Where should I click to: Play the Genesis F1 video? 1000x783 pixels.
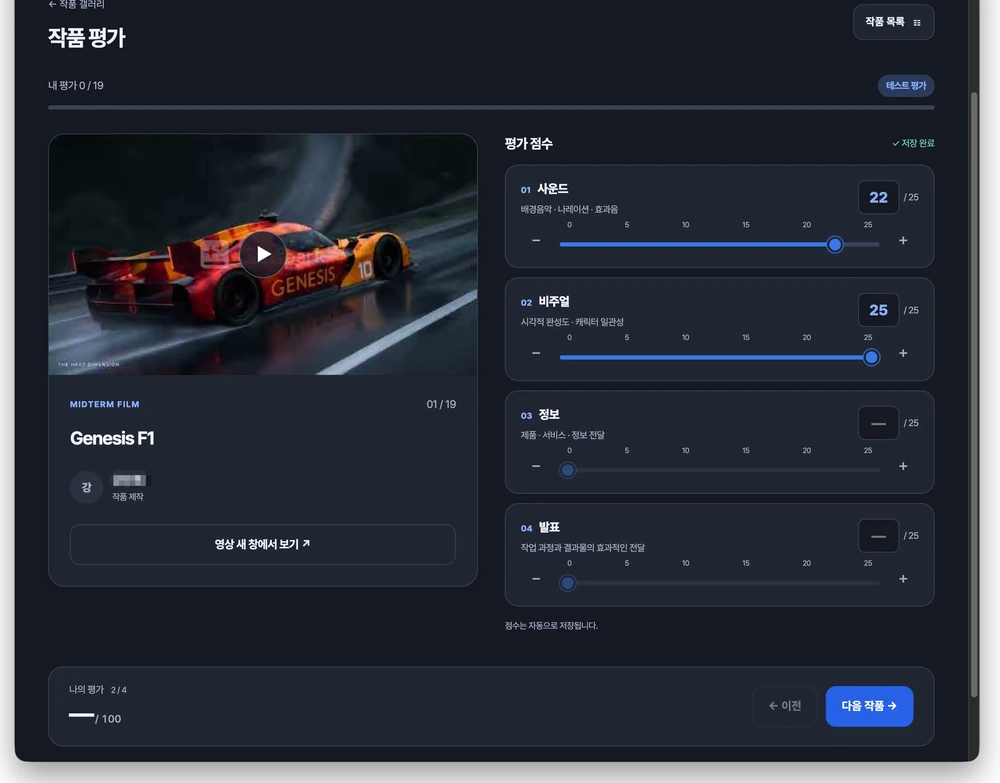263,254
